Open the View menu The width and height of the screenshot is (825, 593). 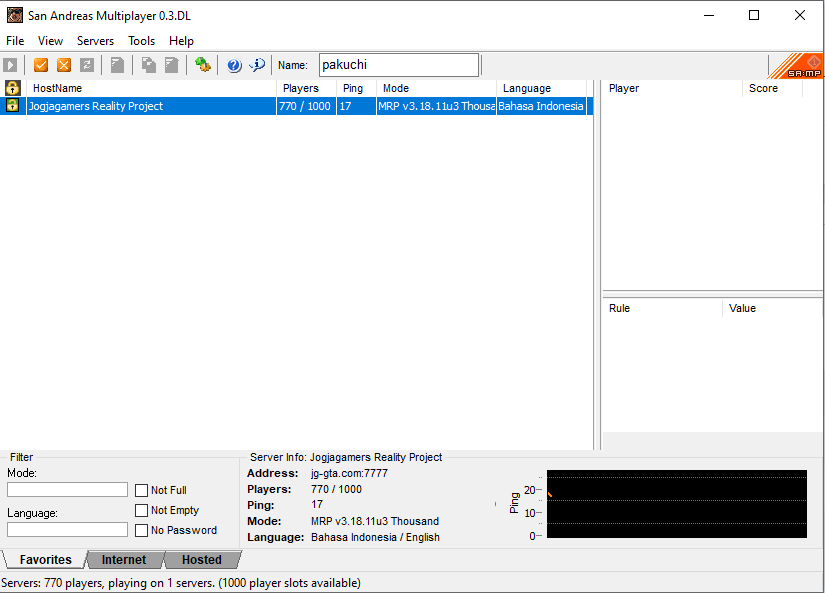[50, 41]
